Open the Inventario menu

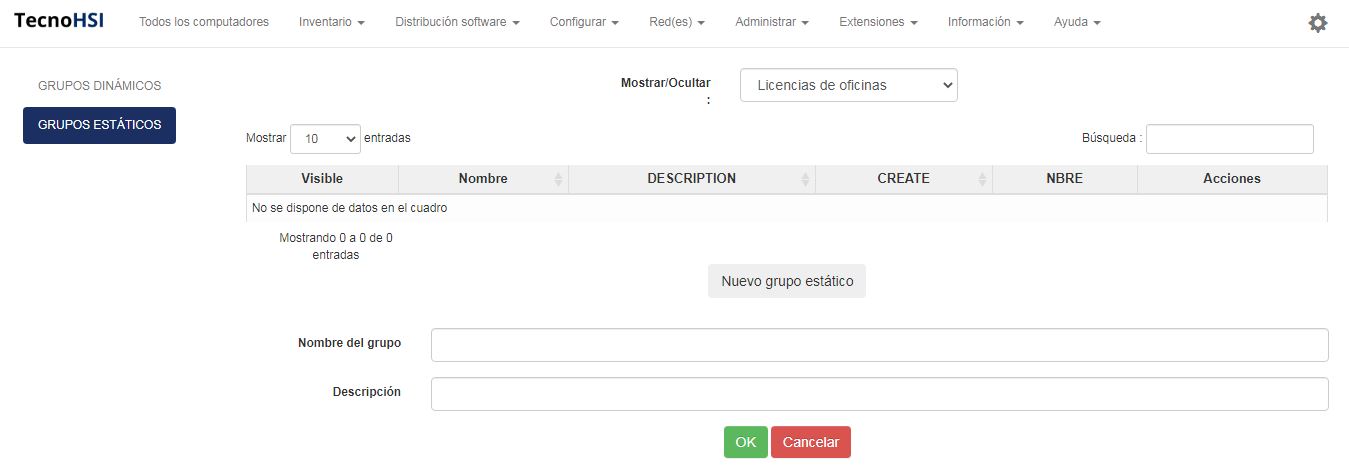331,22
